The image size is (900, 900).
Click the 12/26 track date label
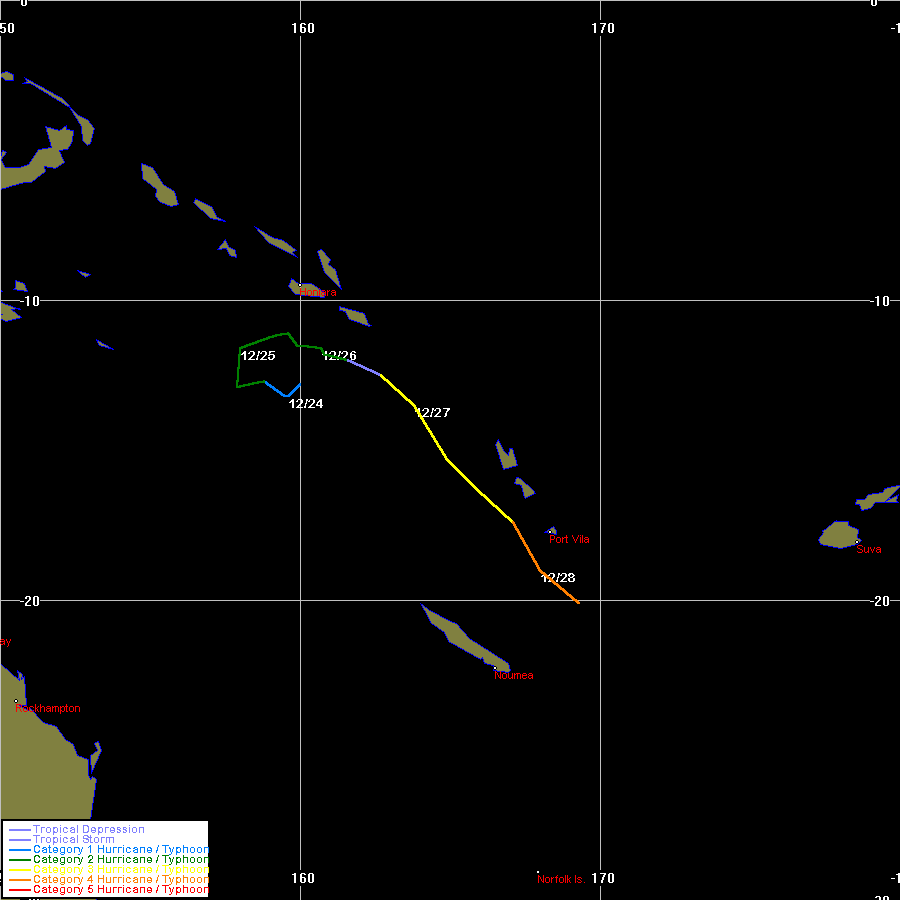click(340, 356)
